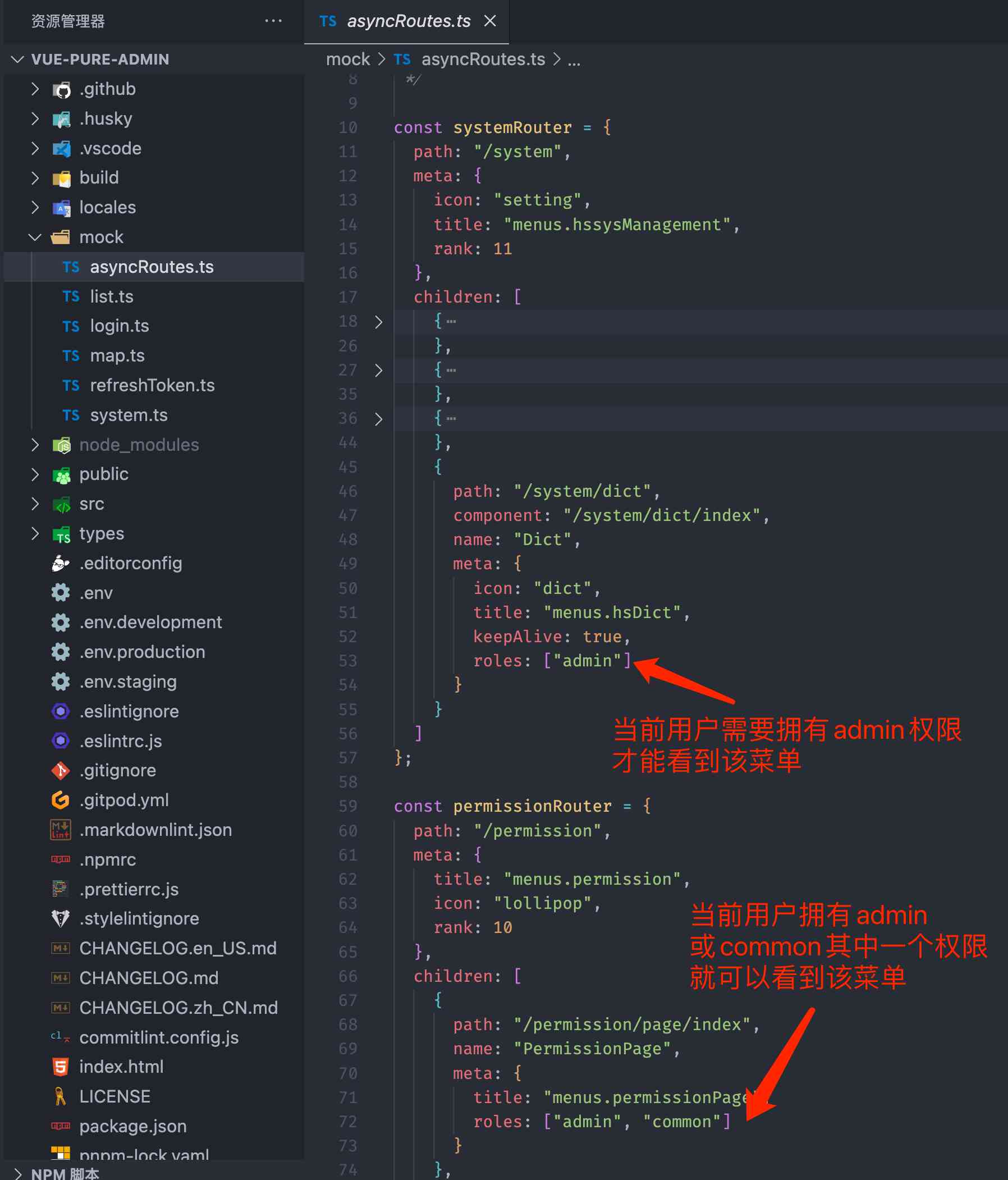The height and width of the screenshot is (1180, 1008).
Task: Unfold the collapsed code block at line 27
Action: point(379,370)
